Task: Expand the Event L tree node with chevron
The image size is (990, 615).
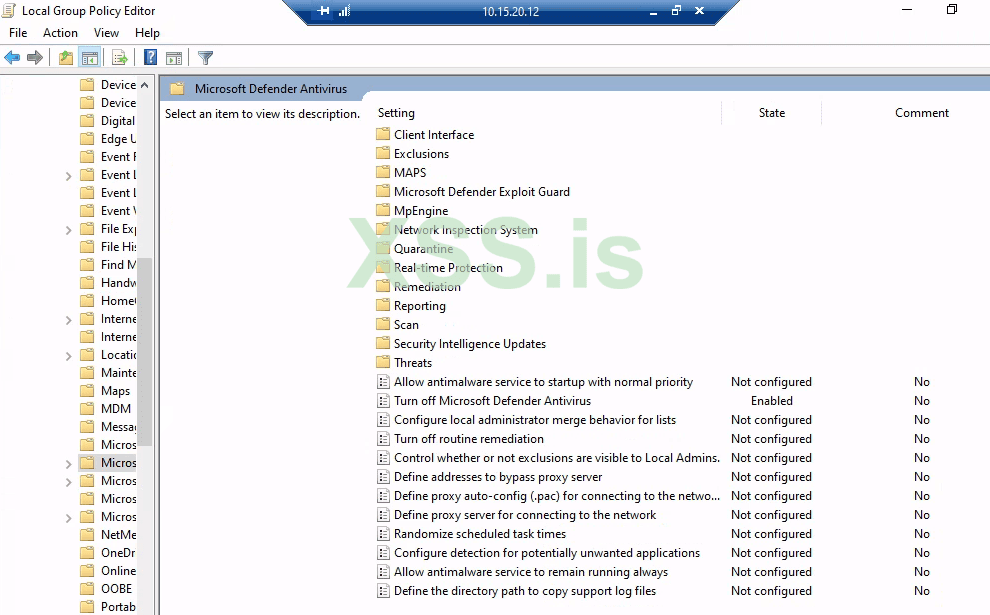Action: tap(68, 176)
